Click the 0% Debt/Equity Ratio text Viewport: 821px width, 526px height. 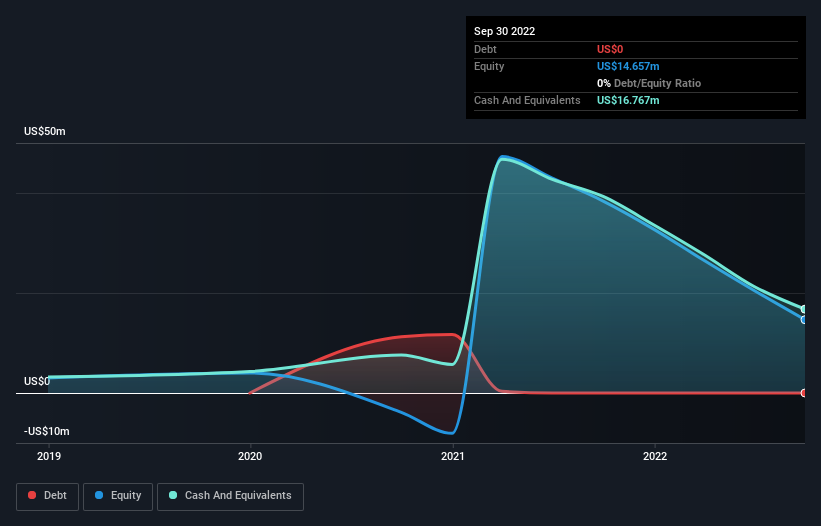(649, 83)
